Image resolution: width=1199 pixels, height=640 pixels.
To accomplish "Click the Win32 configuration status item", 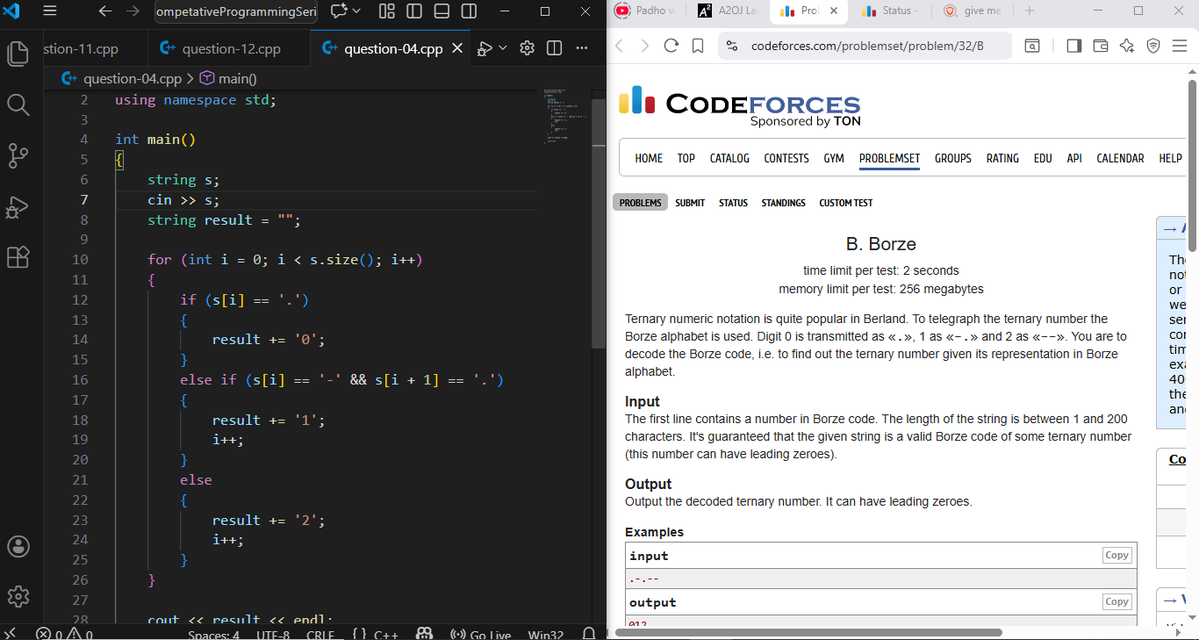I will coord(546,634).
